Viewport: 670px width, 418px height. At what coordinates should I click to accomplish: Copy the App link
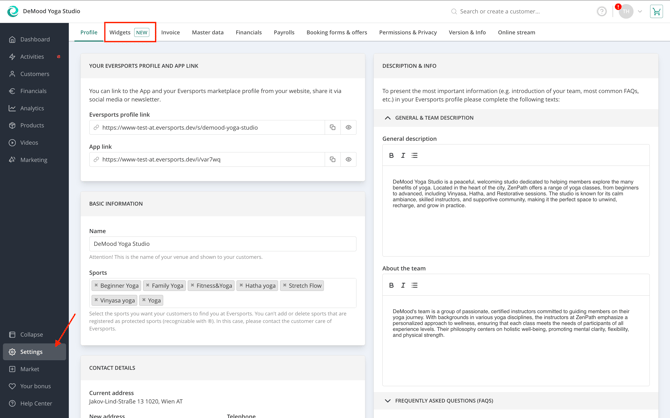click(x=332, y=159)
